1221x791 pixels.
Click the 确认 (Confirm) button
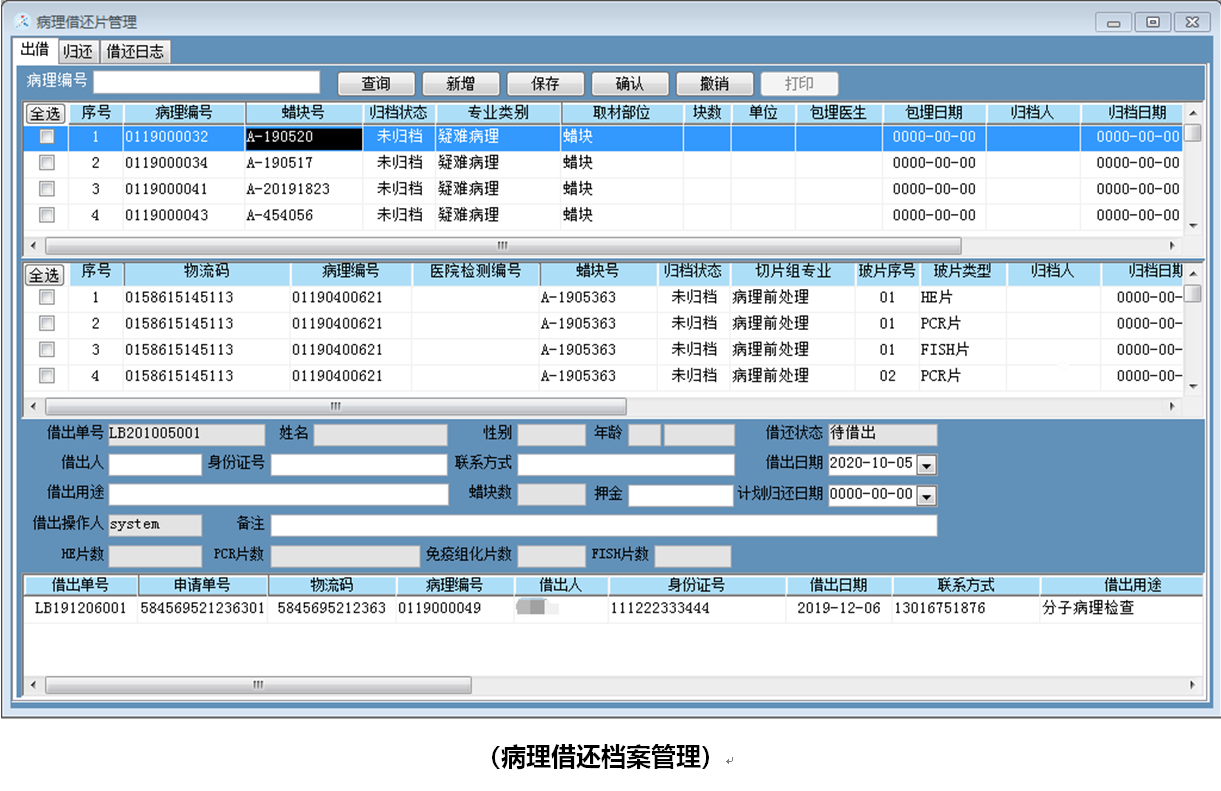pos(629,83)
